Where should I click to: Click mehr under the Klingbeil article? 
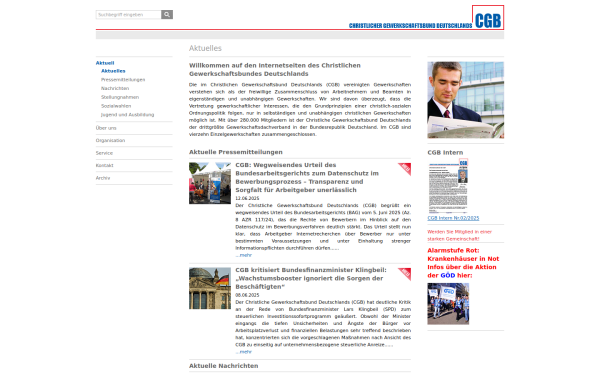point(243,352)
